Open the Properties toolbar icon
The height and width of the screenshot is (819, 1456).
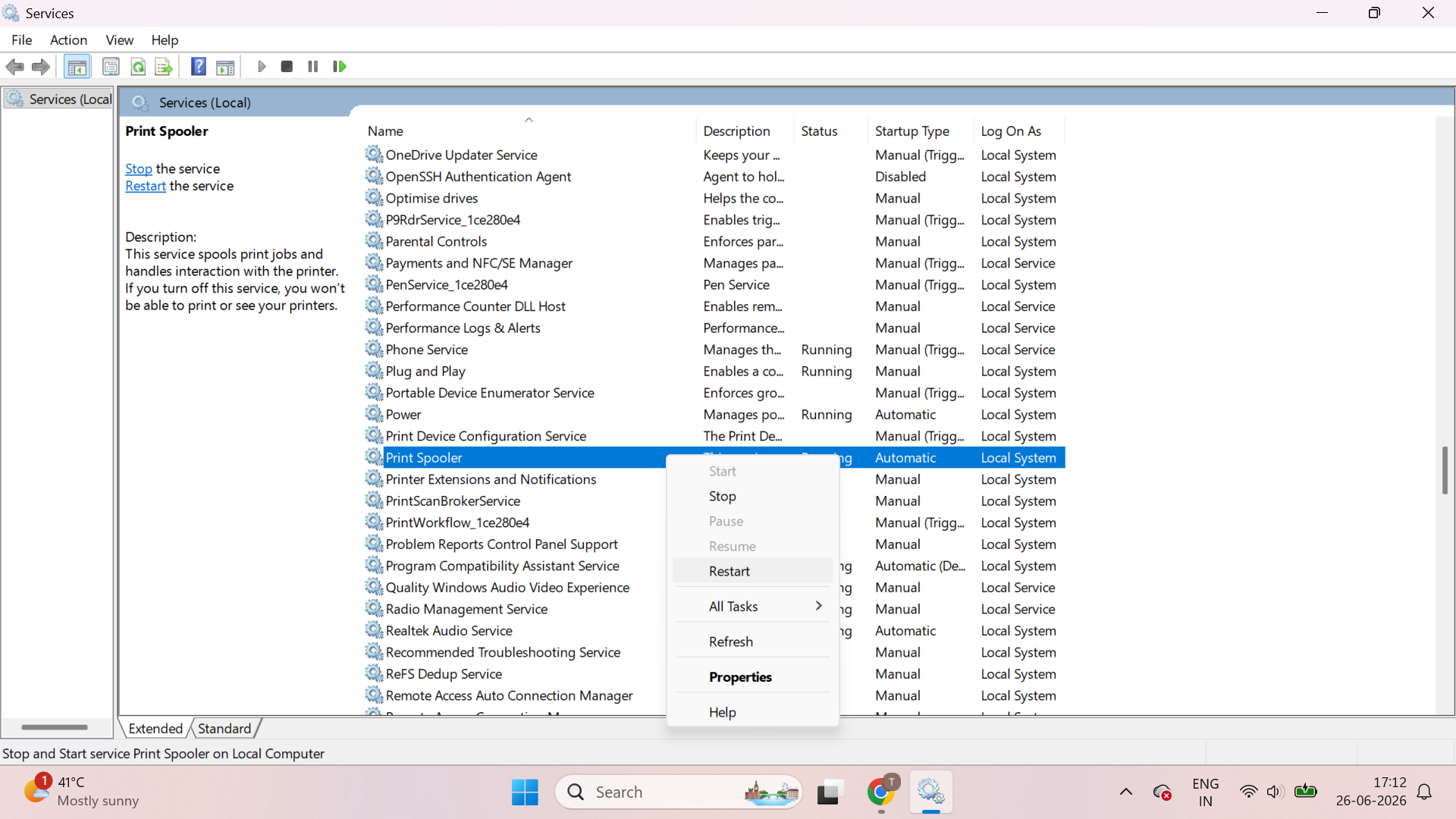coord(111,67)
